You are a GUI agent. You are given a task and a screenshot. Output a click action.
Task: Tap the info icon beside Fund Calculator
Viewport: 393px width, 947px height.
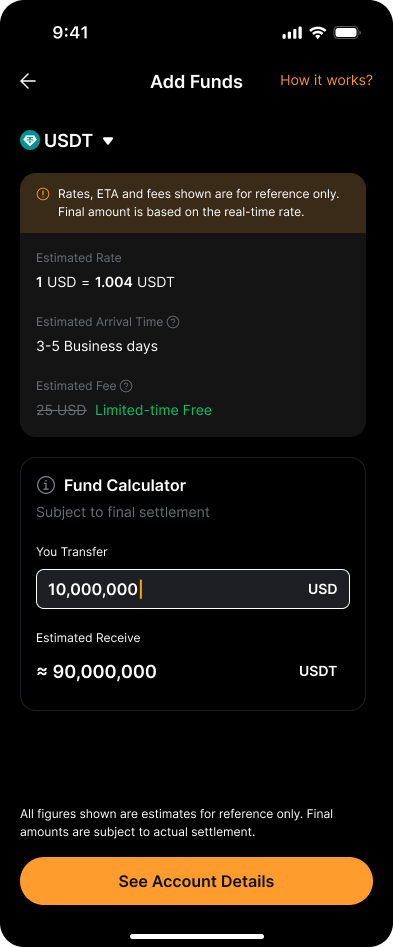pyautogui.click(x=46, y=485)
